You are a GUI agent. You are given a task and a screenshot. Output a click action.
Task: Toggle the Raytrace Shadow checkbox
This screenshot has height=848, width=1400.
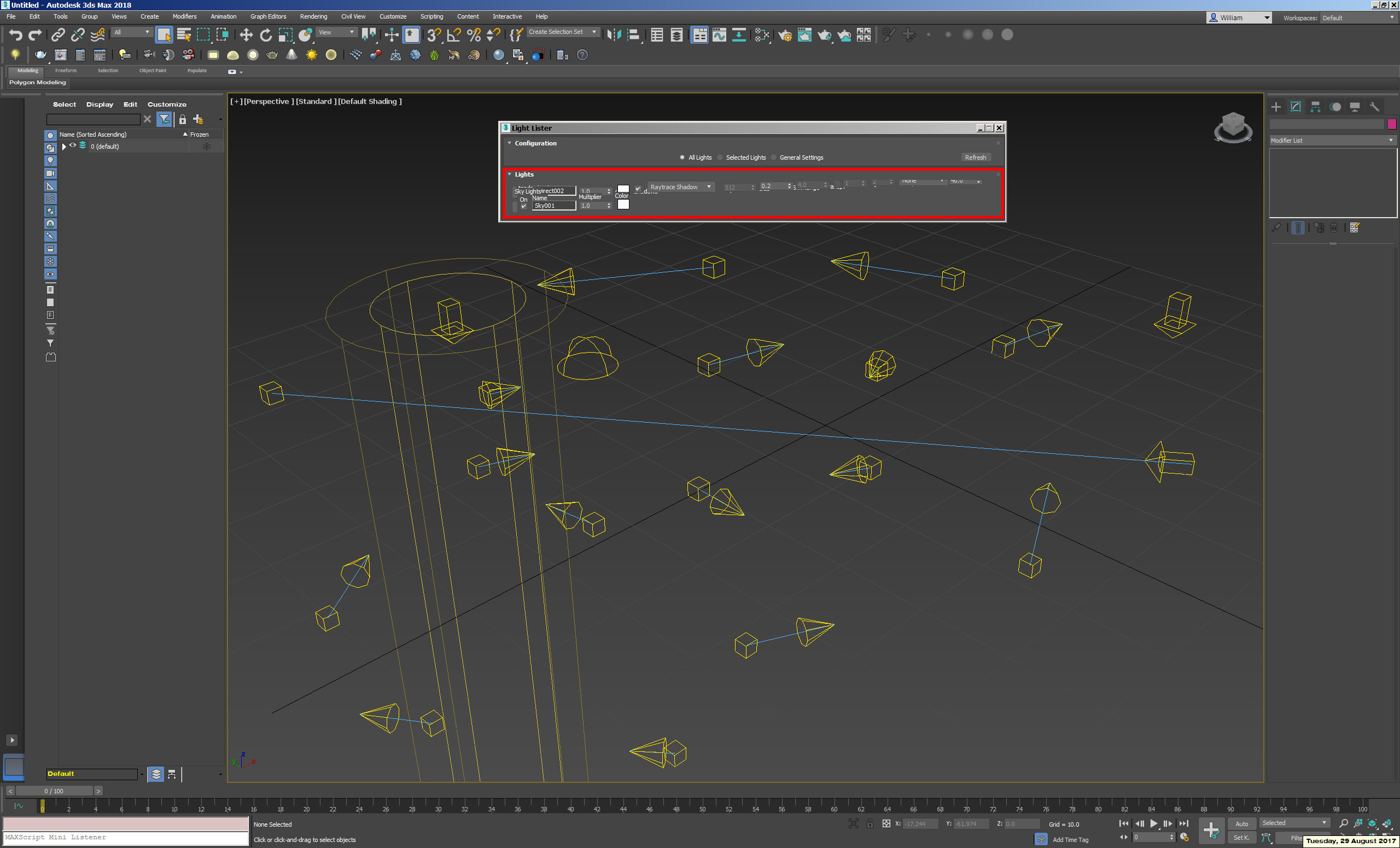pyautogui.click(x=638, y=187)
